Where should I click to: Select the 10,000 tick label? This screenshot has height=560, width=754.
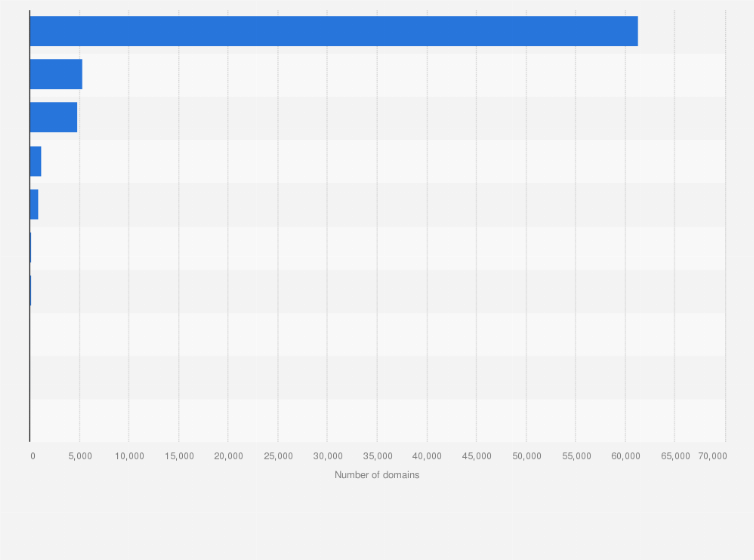[130, 456]
